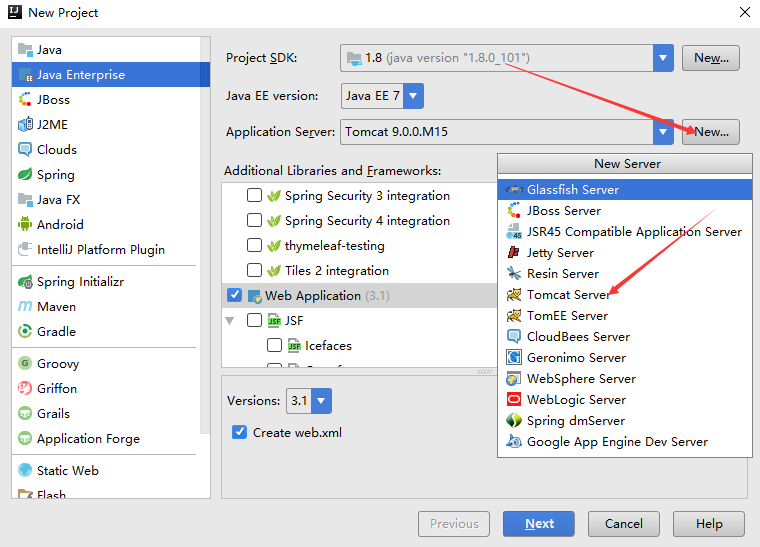Open the Java EE version dropdown
The height and width of the screenshot is (547, 760).
[413, 96]
